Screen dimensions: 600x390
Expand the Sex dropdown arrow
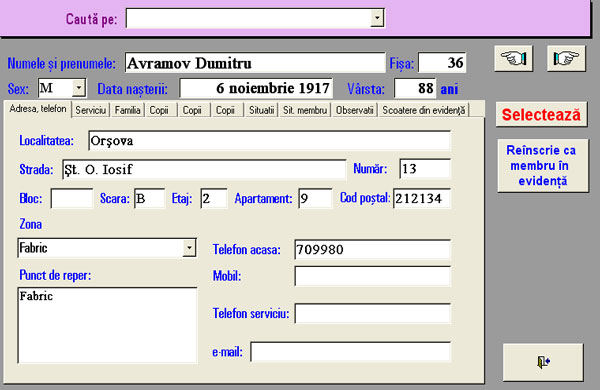click(x=78, y=88)
